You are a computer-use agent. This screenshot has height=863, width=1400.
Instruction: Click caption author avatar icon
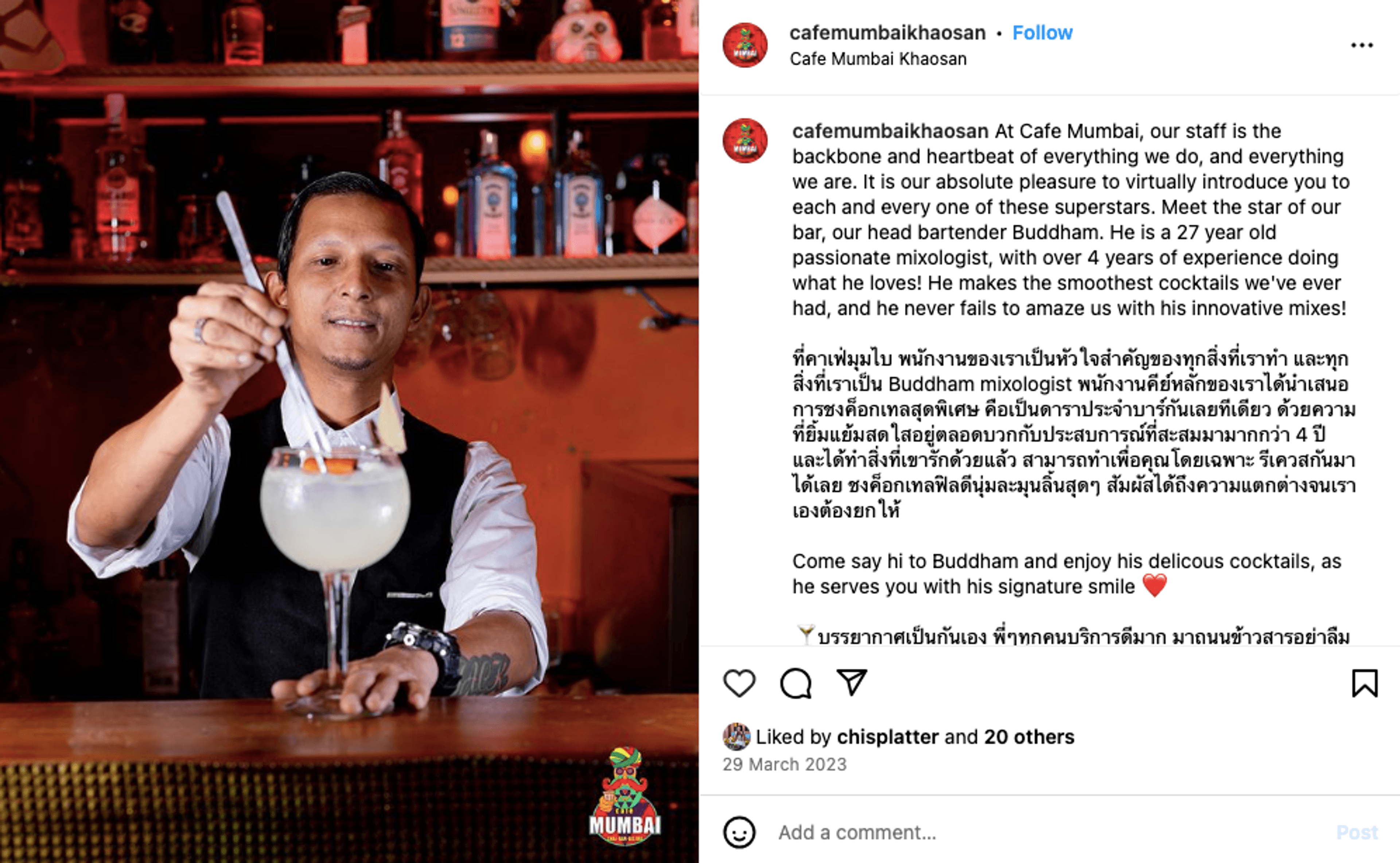745,140
